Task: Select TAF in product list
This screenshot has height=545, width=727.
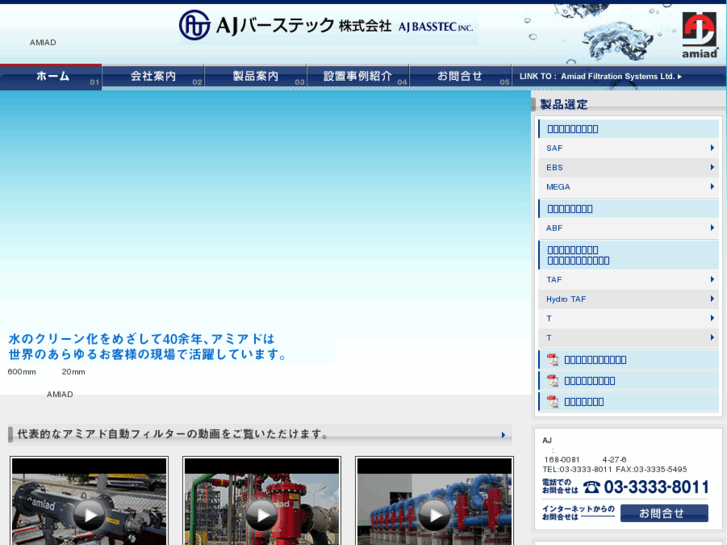Action: pos(628,280)
